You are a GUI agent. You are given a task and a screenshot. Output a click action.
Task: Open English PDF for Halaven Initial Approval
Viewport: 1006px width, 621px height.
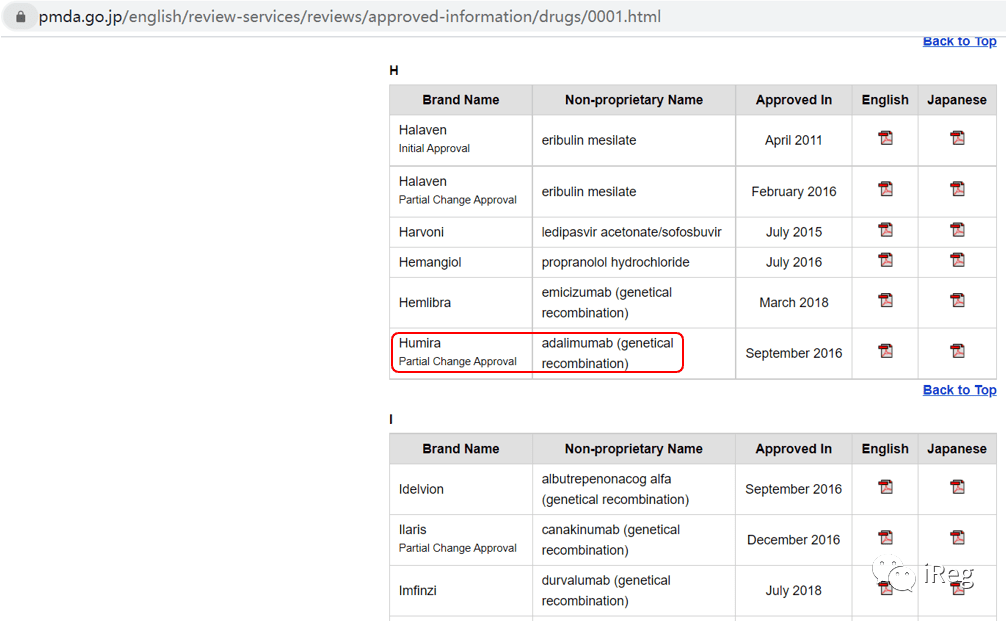coord(885,138)
